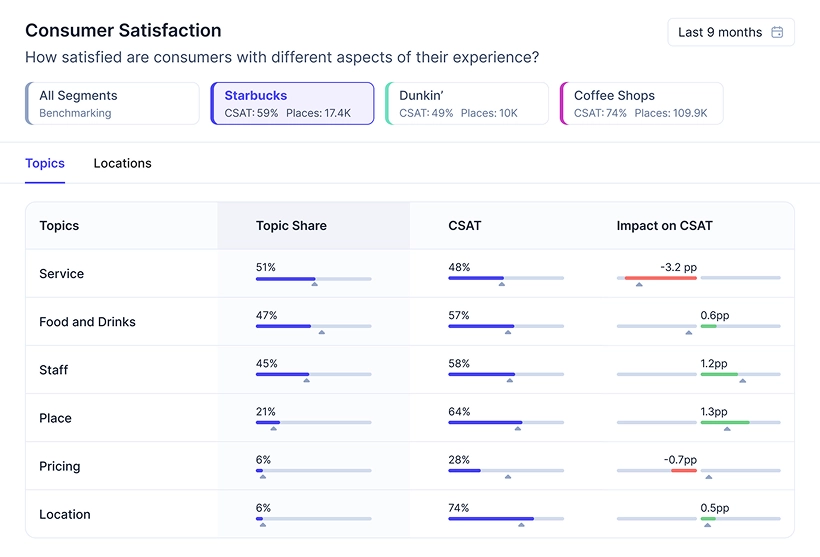Open the Topics tab

coord(45,163)
